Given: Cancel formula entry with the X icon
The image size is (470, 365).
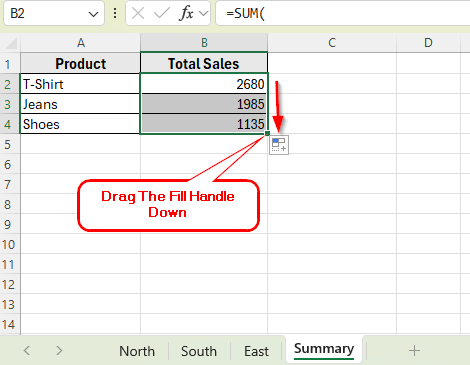Looking at the screenshot, I should click(138, 14).
